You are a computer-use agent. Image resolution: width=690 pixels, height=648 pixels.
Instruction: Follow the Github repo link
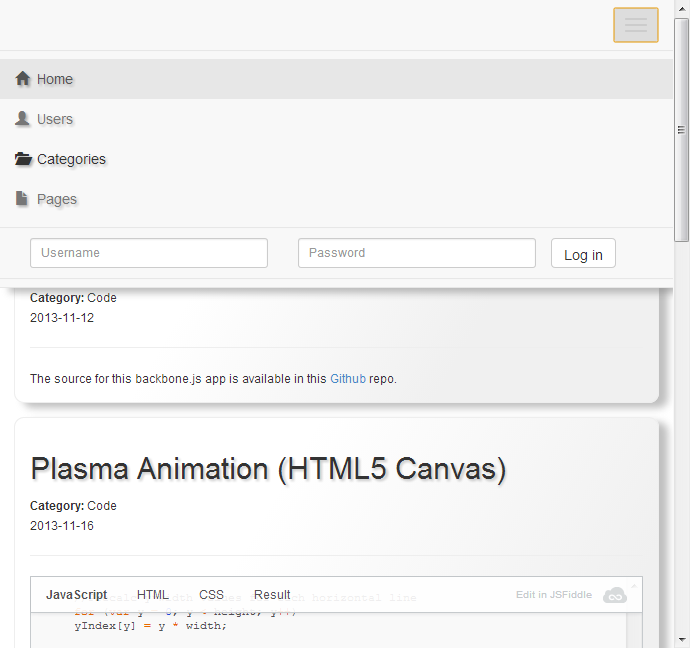(348, 379)
